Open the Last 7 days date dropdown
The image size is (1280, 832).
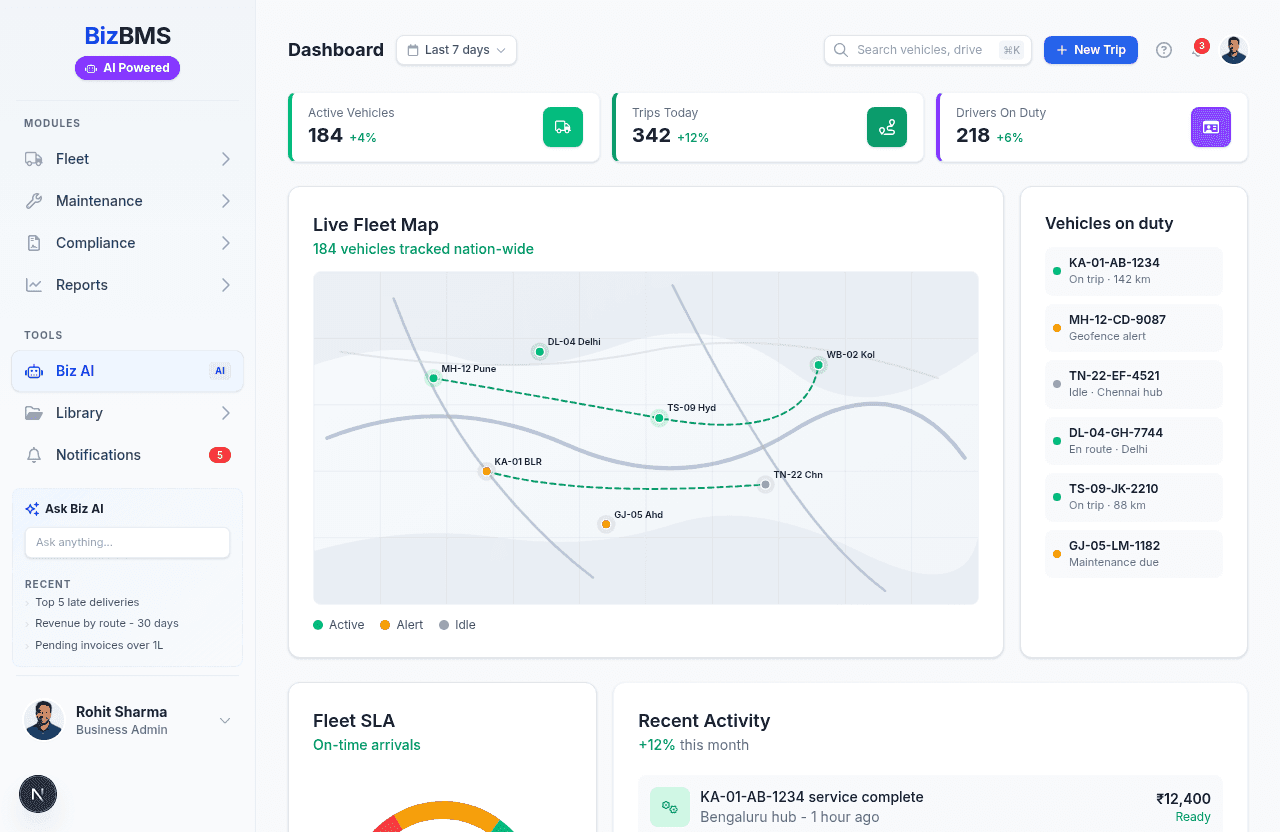tap(456, 50)
